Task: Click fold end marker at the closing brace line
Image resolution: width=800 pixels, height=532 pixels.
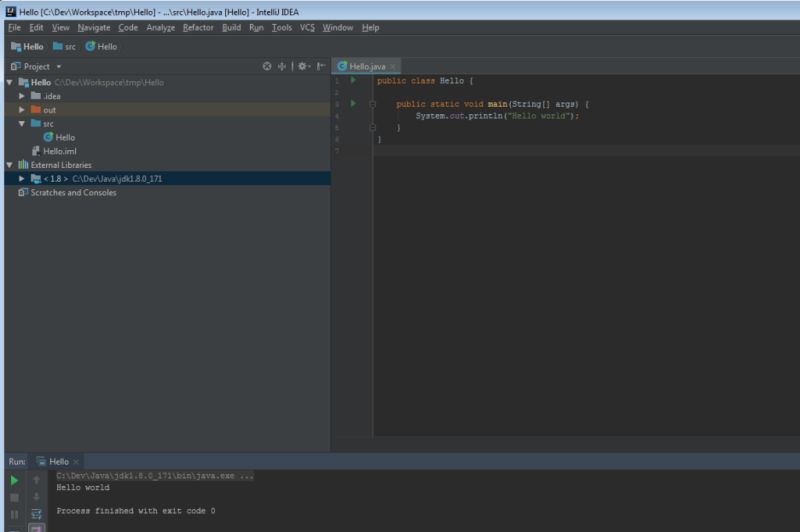Action: tap(372, 128)
